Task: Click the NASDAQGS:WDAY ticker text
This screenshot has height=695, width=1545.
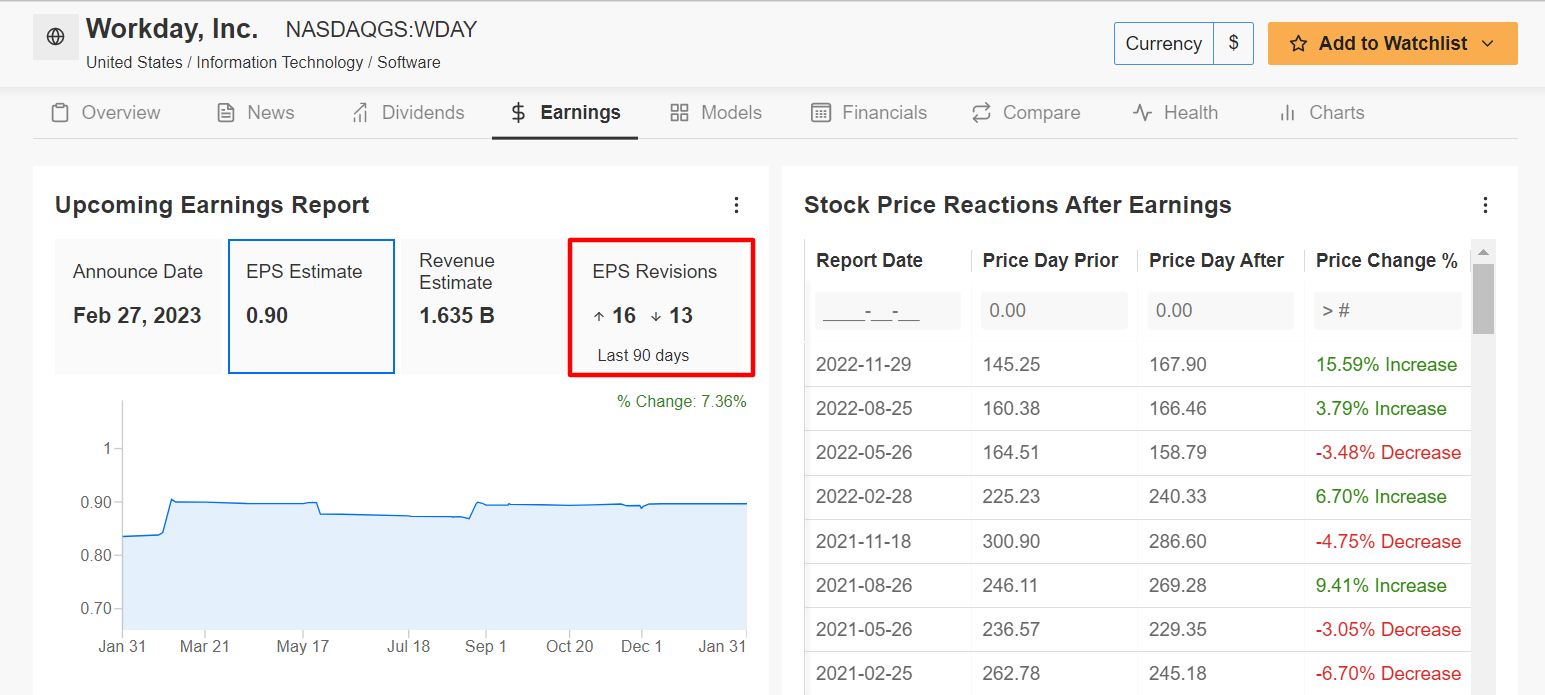Action: click(381, 30)
